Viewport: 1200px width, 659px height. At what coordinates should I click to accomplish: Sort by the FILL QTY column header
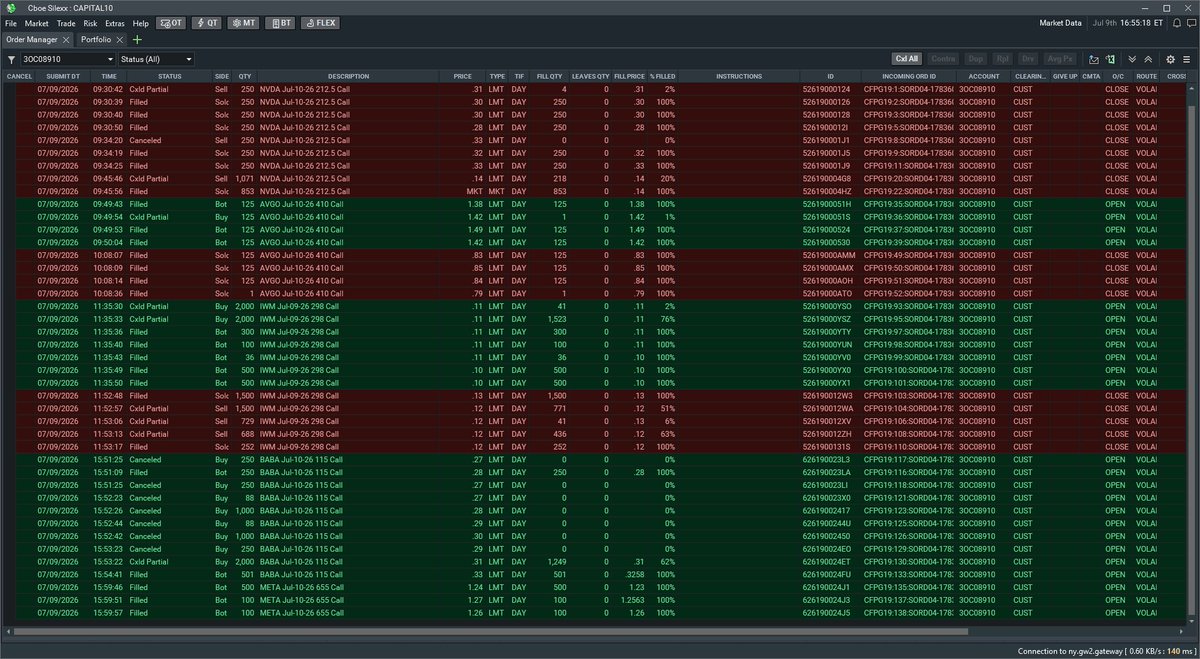550,76
